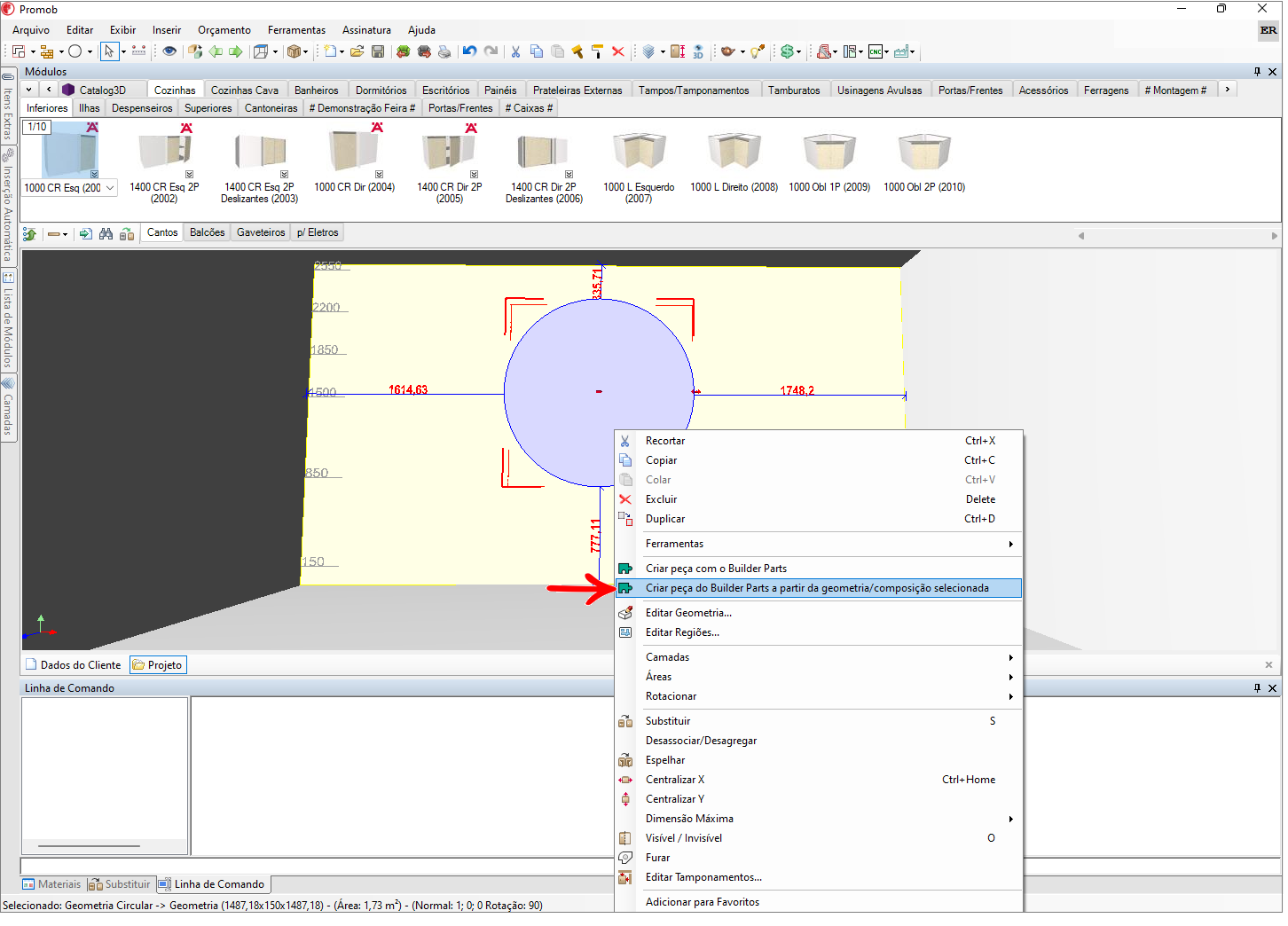Click the command panel horizontal scrollbar
The width and height of the screenshot is (1288, 926).
(89, 846)
